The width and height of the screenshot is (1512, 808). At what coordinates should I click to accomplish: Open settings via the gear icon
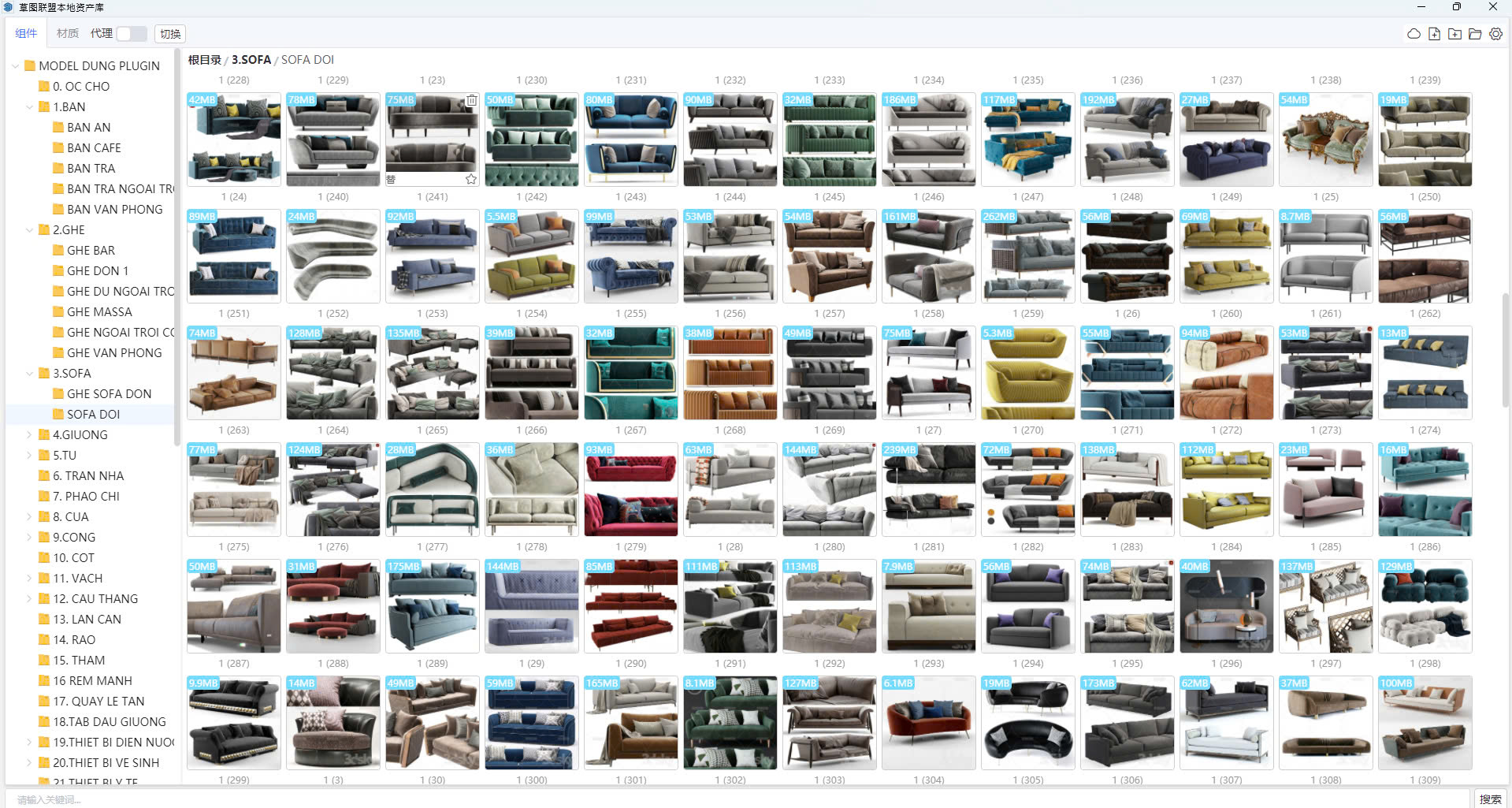tap(1495, 34)
